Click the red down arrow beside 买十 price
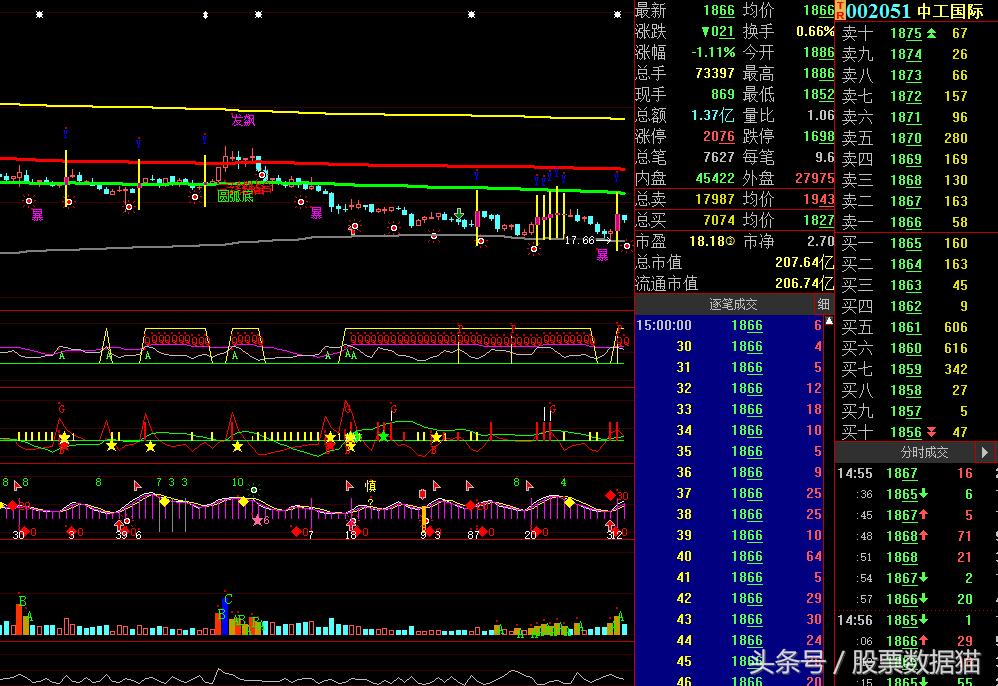The image size is (998, 686). pos(932,432)
